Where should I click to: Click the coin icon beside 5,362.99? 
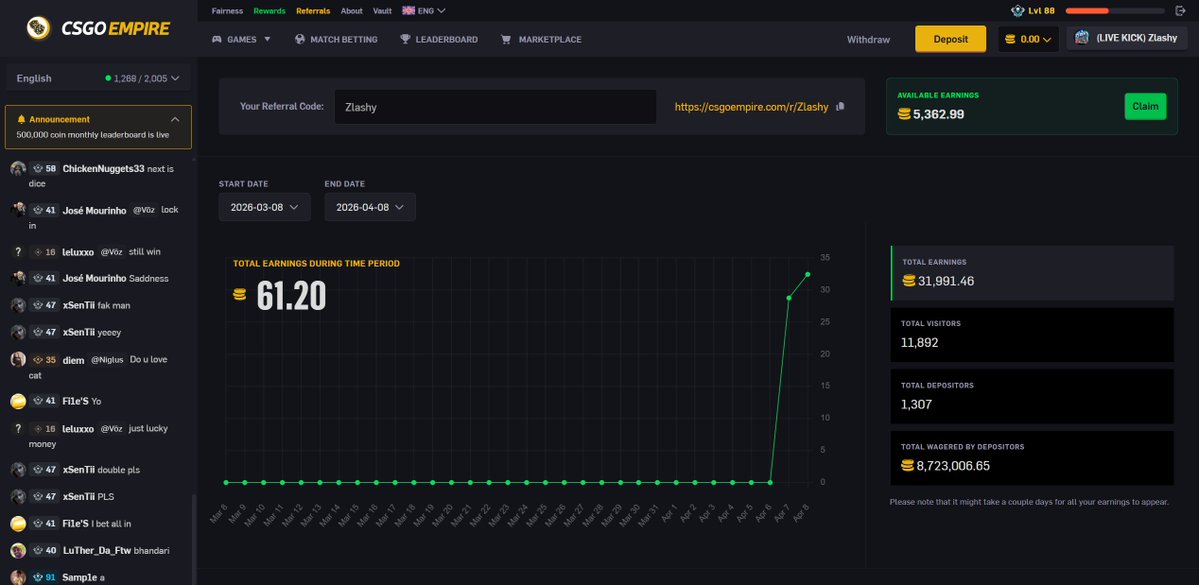905,114
